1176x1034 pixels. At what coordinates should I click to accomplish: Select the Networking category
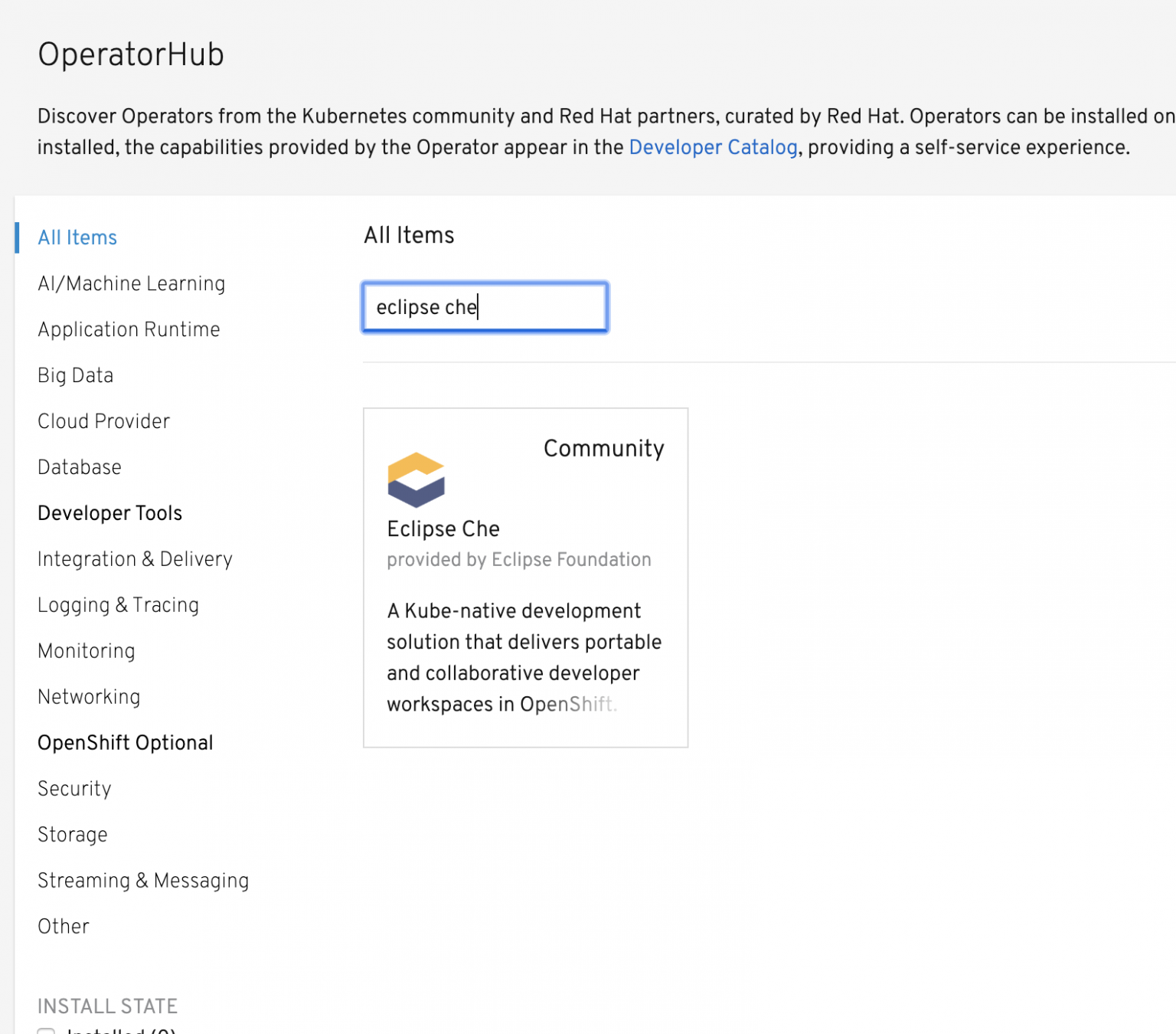pyautogui.click(x=89, y=697)
